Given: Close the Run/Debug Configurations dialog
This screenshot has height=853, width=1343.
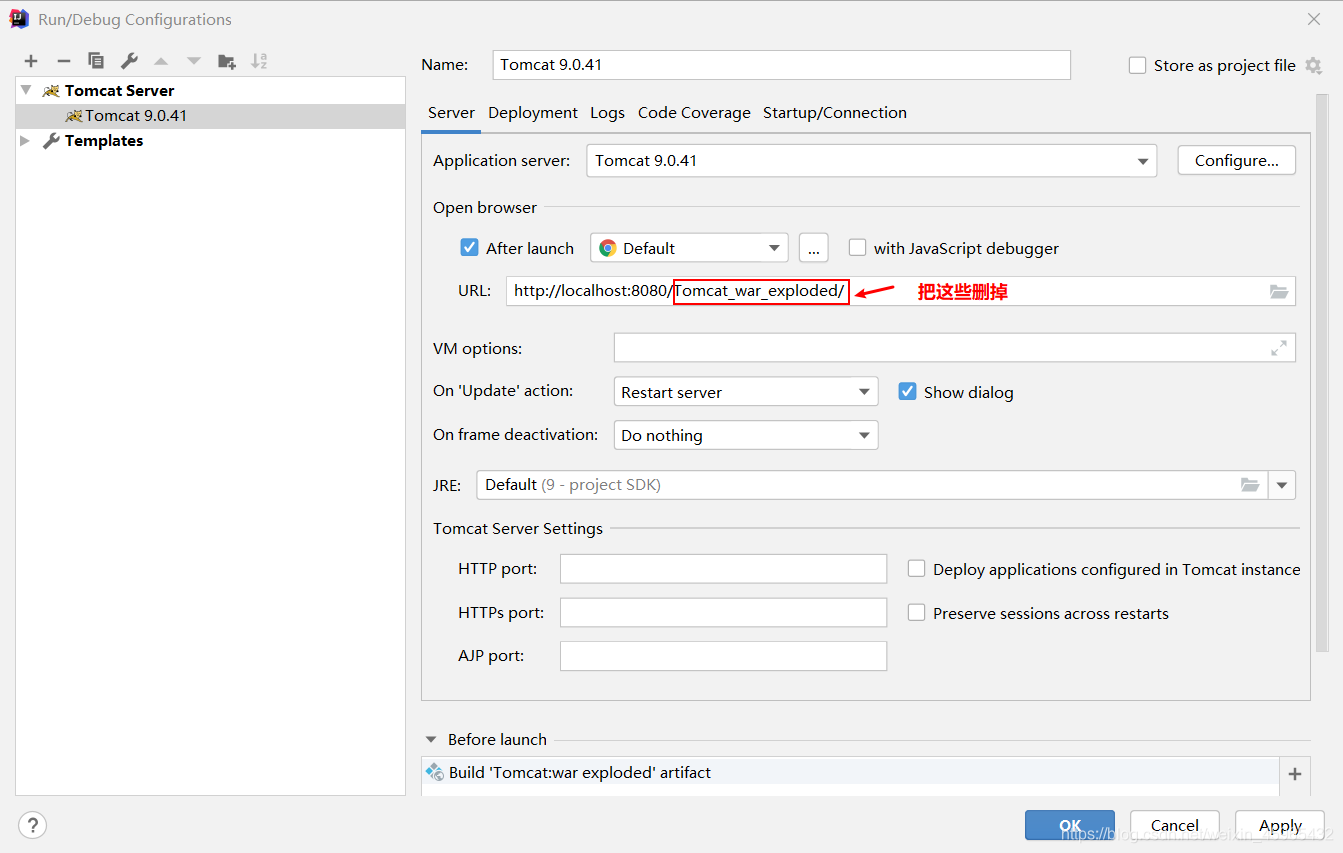Looking at the screenshot, I should [x=1313, y=19].
